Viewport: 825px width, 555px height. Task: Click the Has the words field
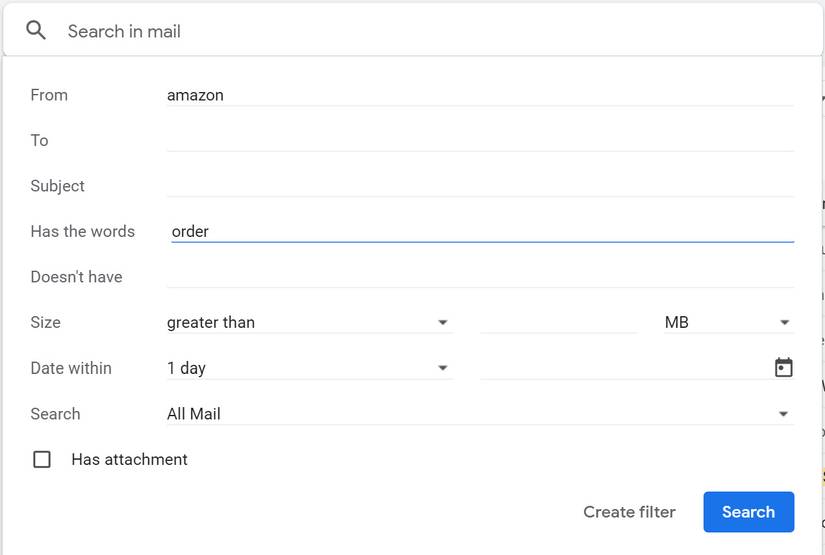[480, 231]
